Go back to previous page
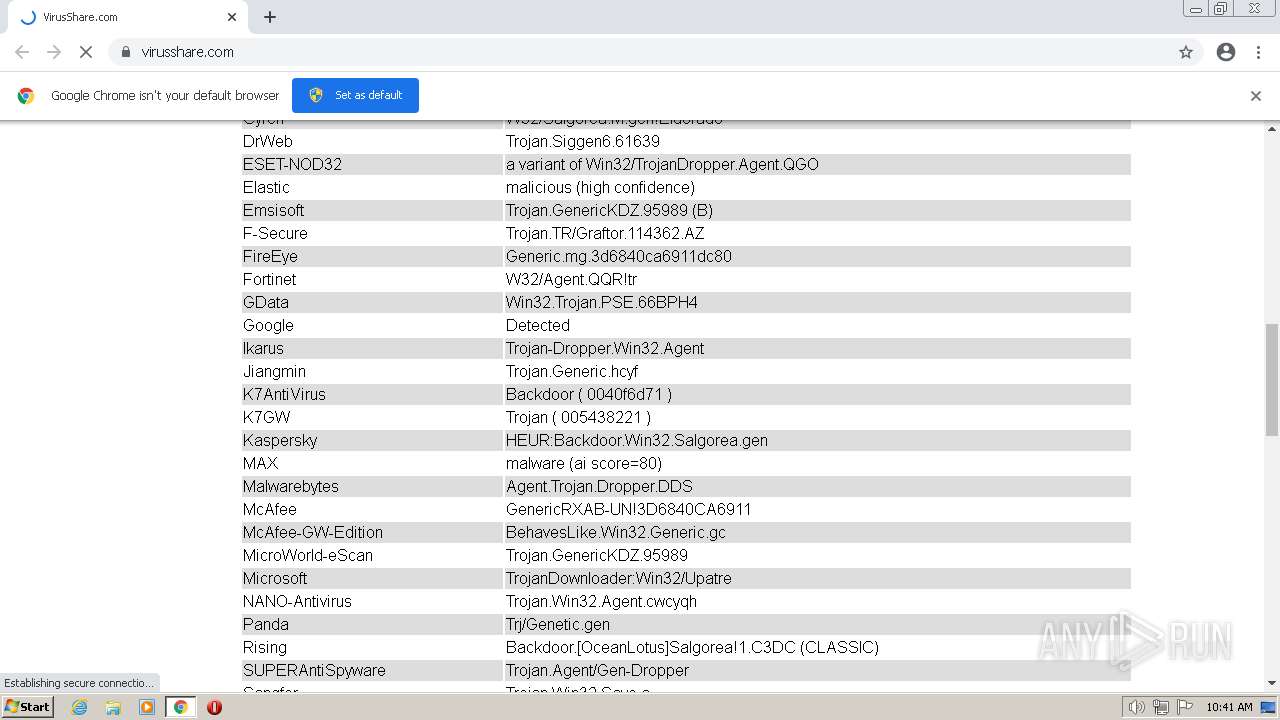The width and height of the screenshot is (1280, 720). tap(22, 52)
